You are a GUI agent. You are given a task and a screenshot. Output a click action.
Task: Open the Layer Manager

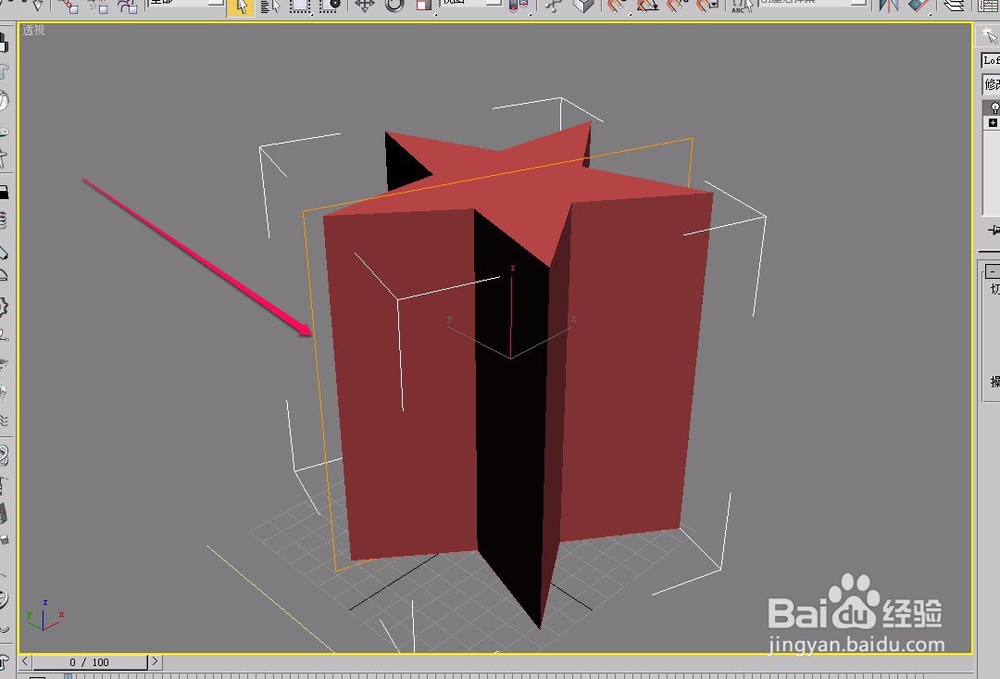[956, 8]
